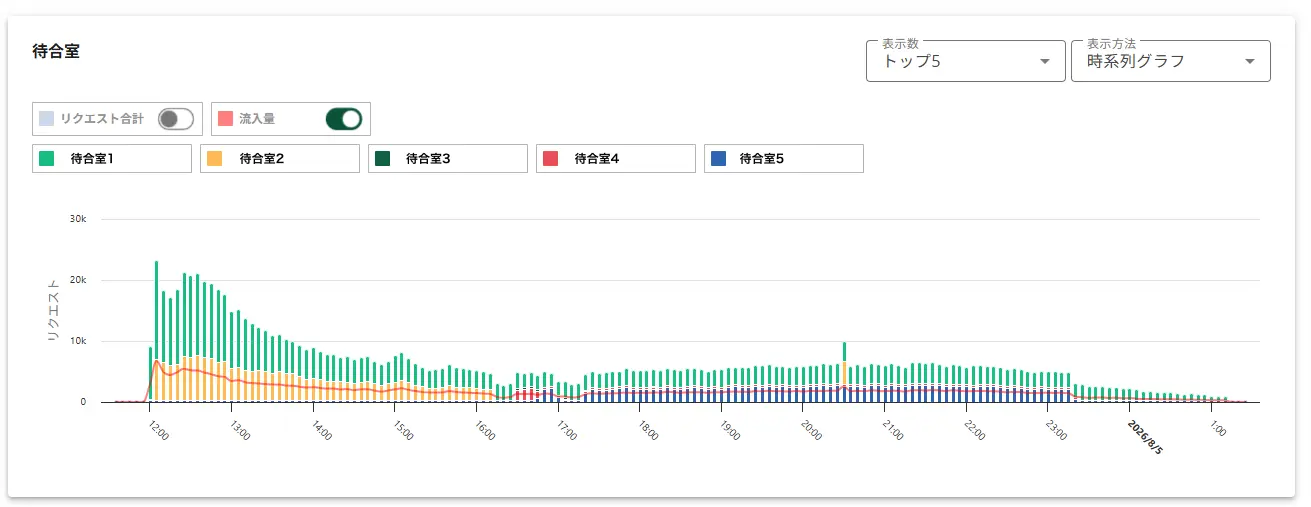Click the red 待合室4 color swatch

tap(550, 158)
